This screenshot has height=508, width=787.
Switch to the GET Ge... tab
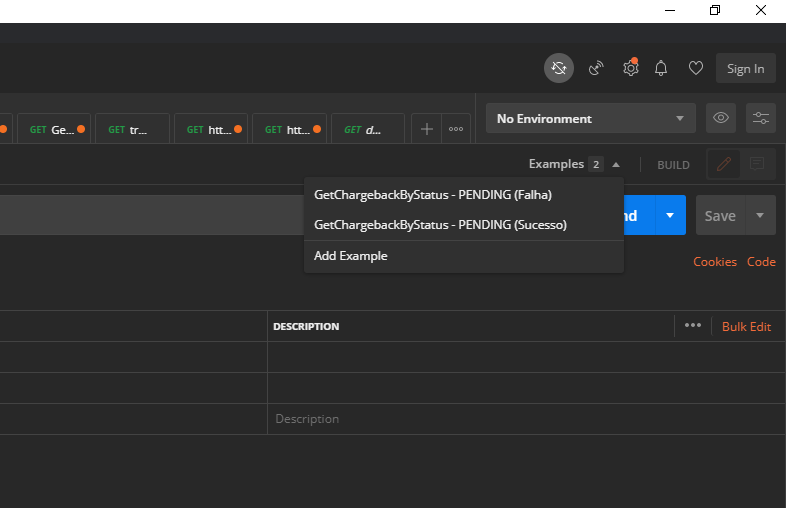[x=54, y=130]
